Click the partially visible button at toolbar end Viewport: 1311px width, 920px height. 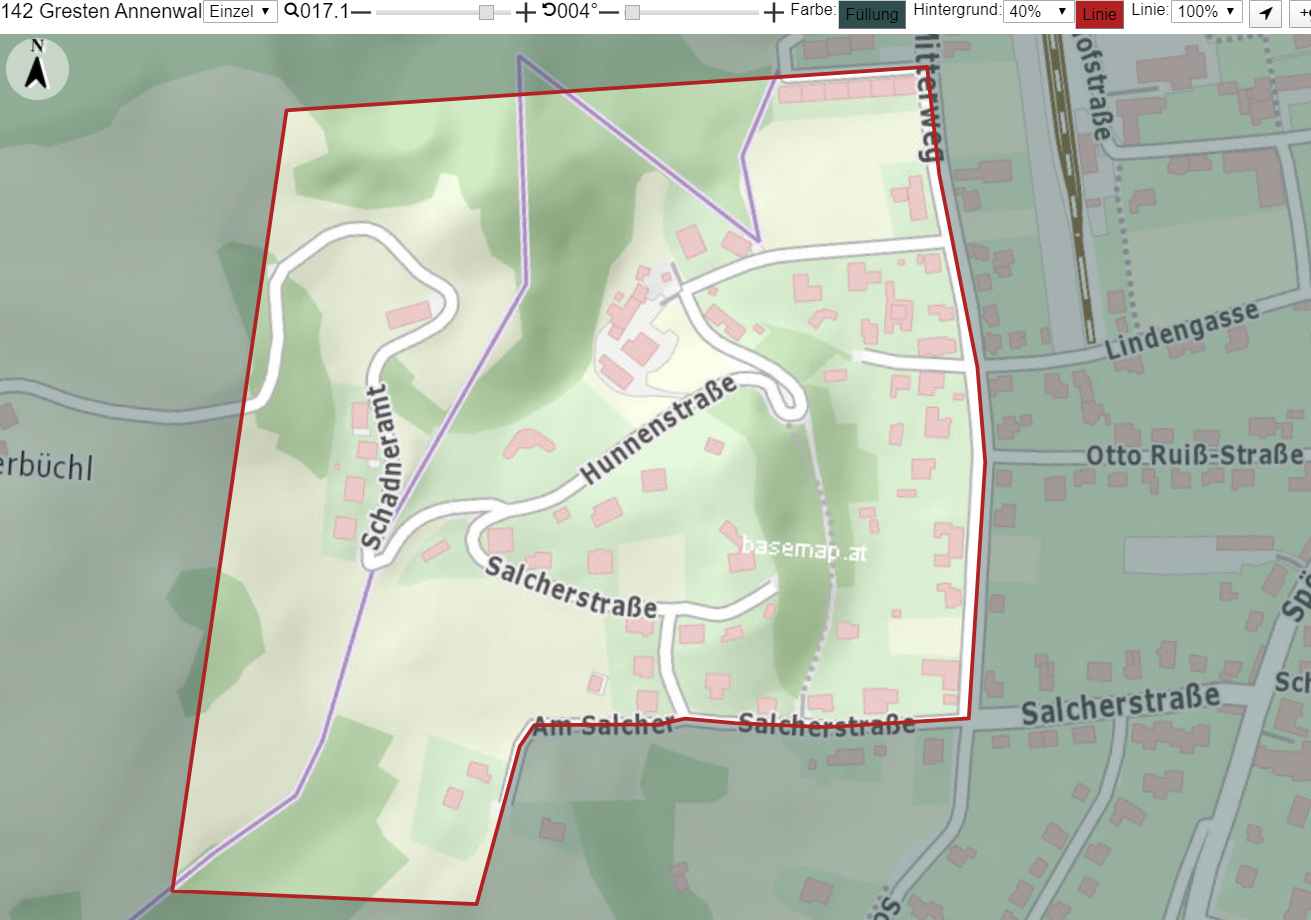[x=1300, y=13]
